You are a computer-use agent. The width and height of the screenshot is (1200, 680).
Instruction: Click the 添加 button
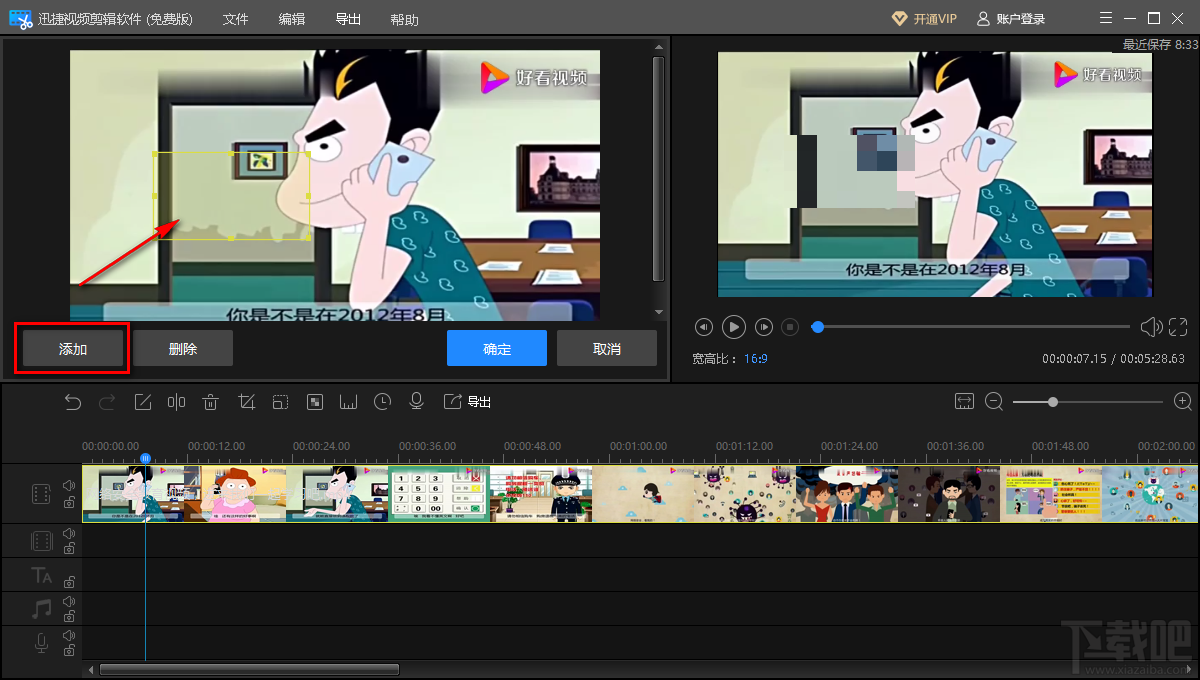tap(73, 349)
